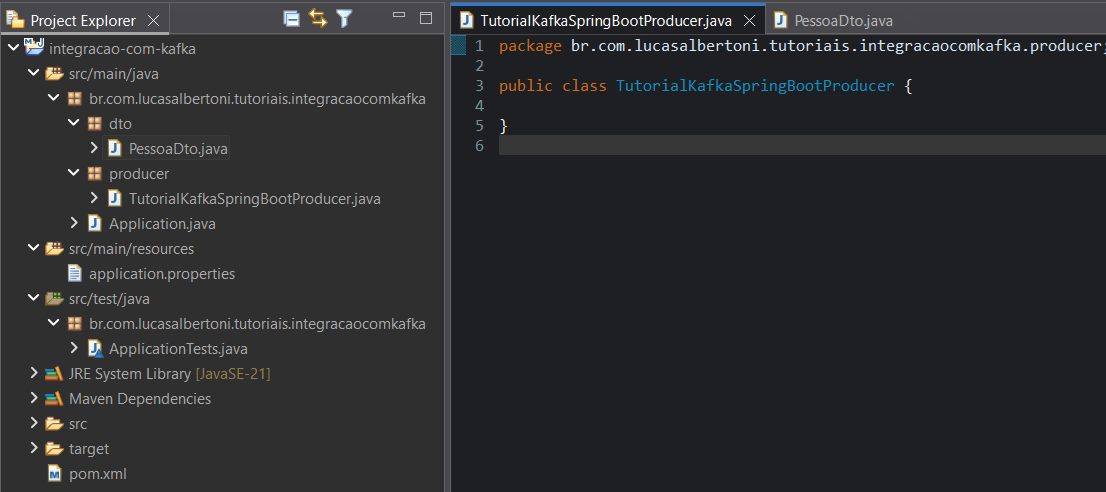Close the Project Explorer tab
Image resolution: width=1106 pixels, height=492 pixels.
click(153, 20)
